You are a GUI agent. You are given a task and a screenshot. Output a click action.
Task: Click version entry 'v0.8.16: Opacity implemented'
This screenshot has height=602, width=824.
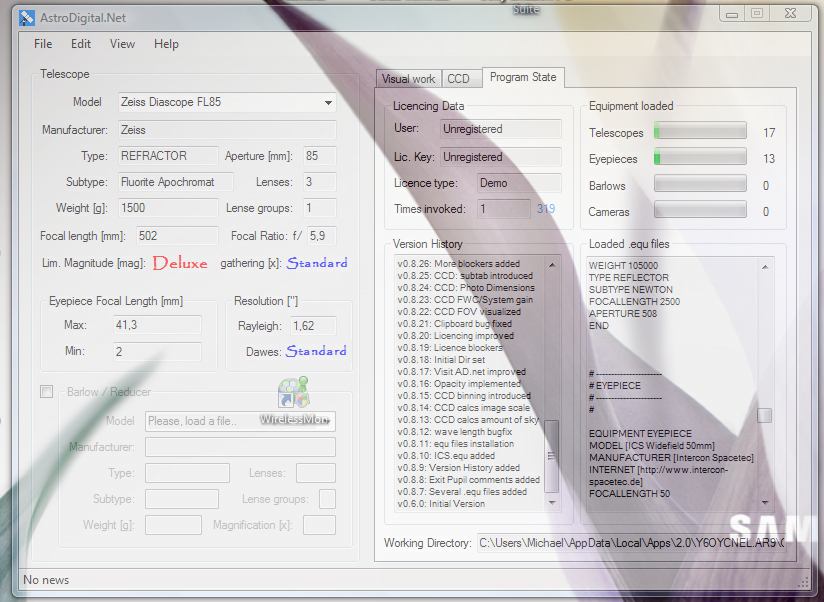[x=459, y=384]
